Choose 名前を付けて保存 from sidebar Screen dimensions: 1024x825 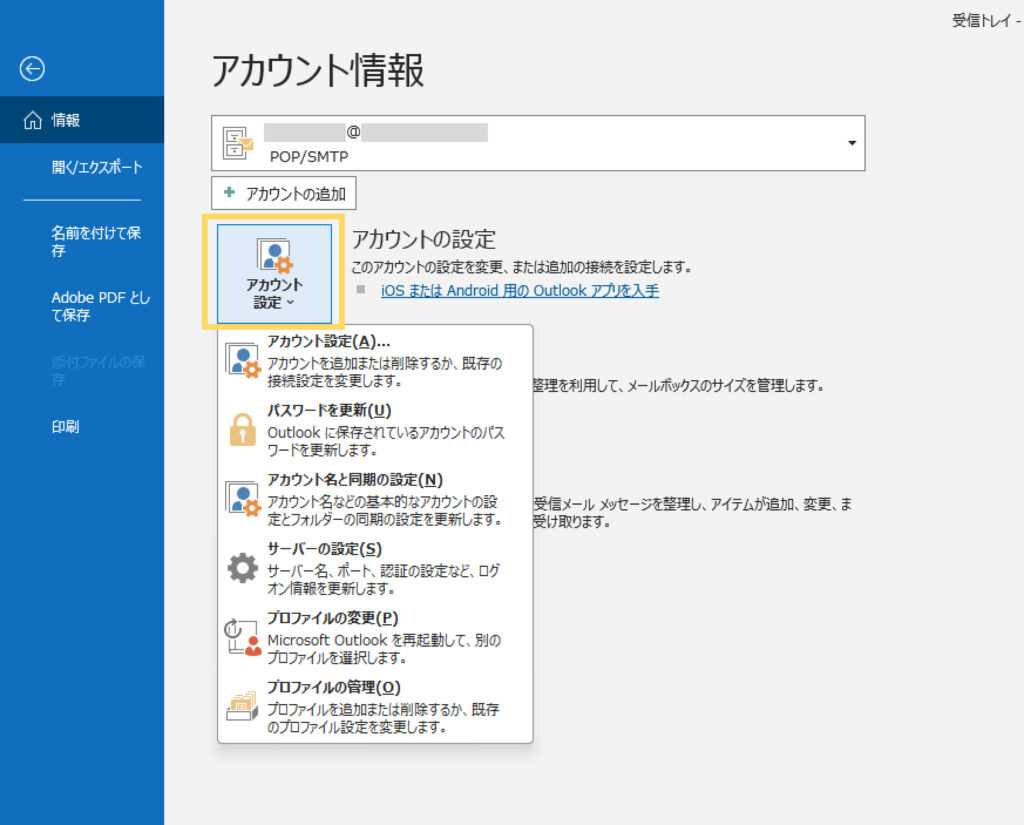point(96,241)
